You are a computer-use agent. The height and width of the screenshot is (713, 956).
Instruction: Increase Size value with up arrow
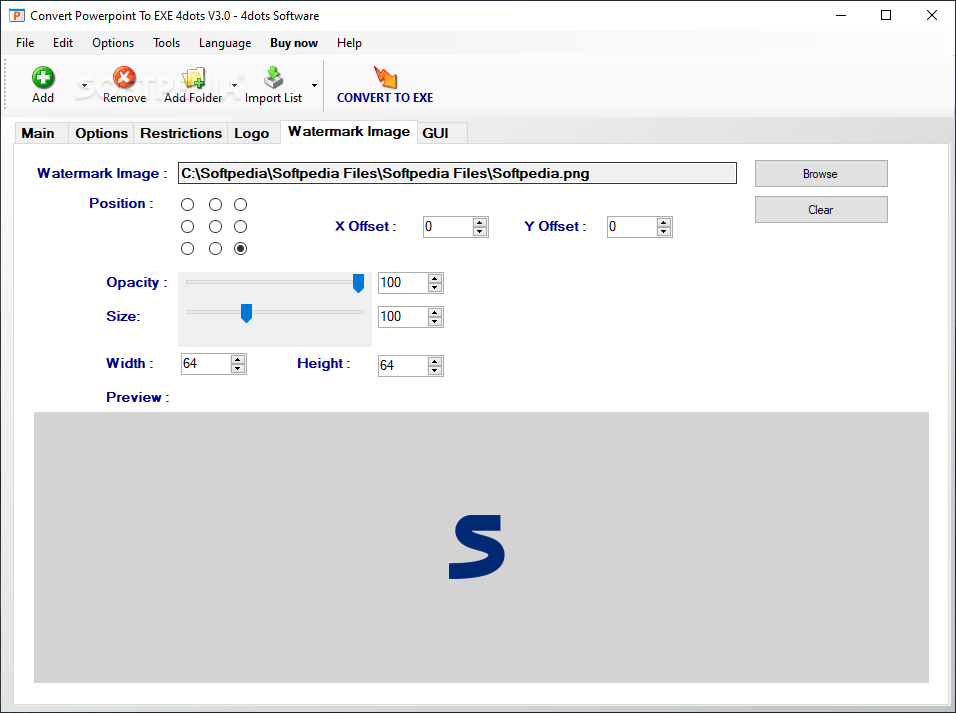tap(435, 312)
